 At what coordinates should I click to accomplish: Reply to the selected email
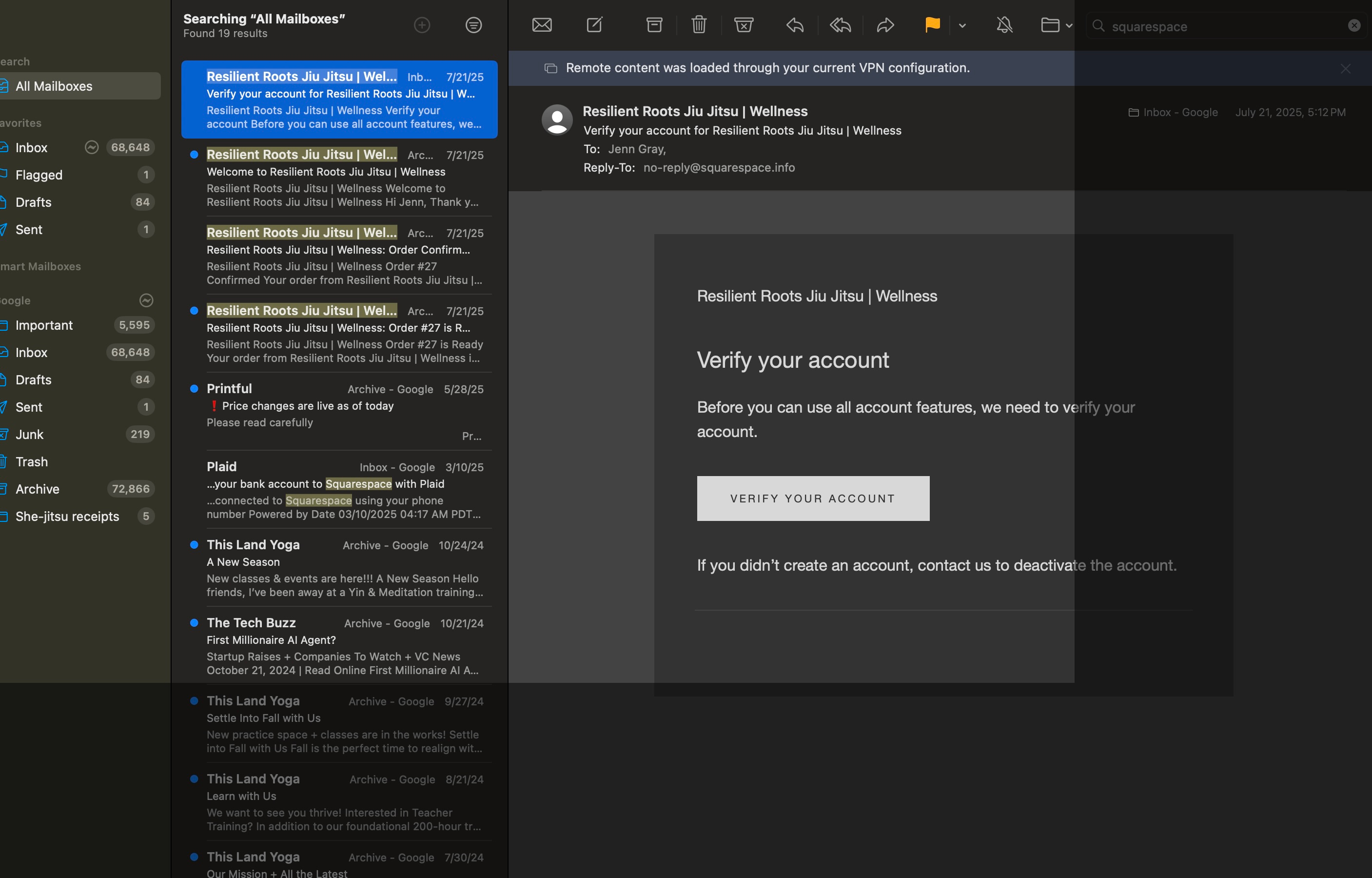795,25
